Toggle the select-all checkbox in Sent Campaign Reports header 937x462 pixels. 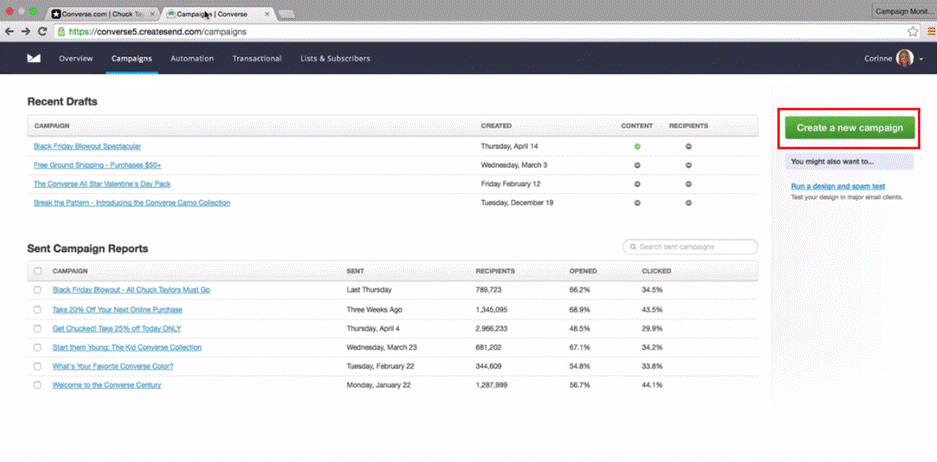38,271
